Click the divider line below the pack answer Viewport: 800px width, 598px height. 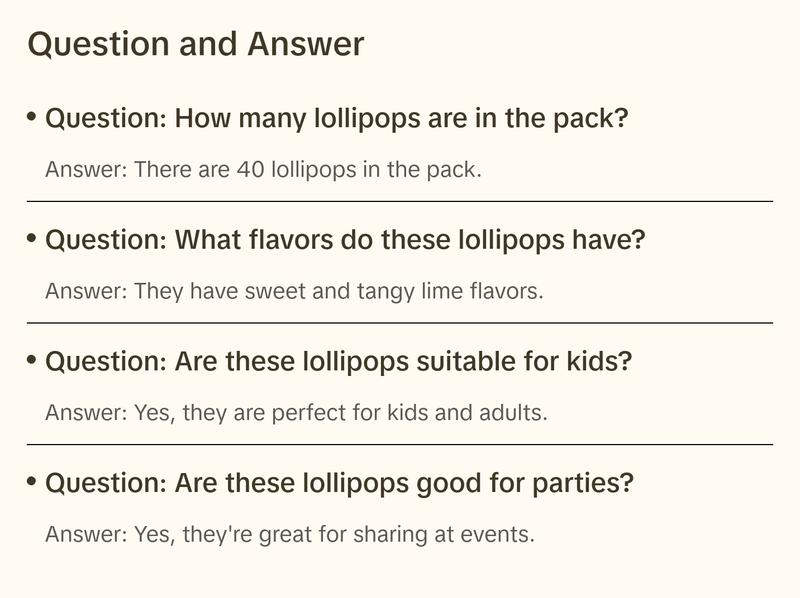click(400, 201)
